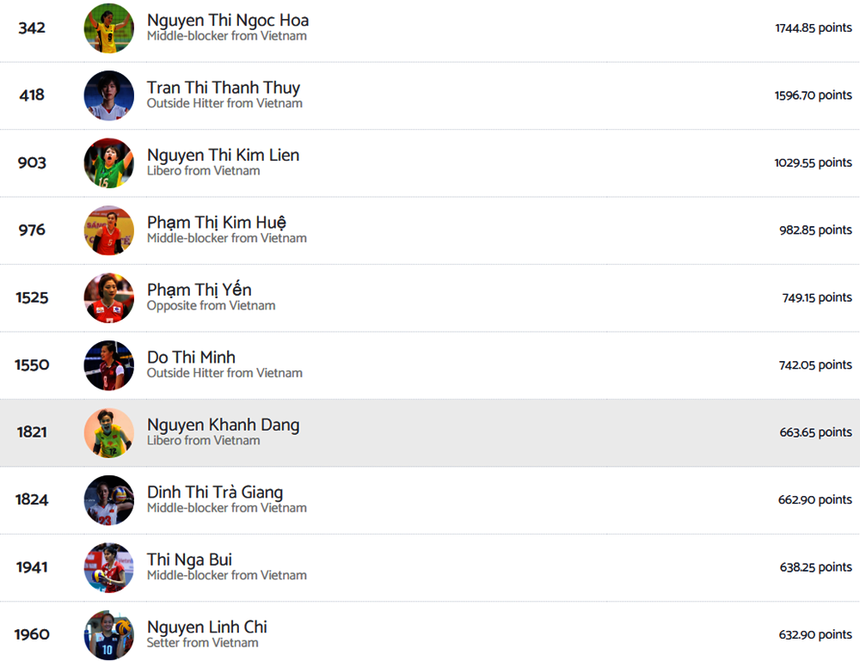The height and width of the screenshot is (661, 860).
Task: Select Phạm Thị Kim Huệ's profile photo
Action: coord(109,230)
